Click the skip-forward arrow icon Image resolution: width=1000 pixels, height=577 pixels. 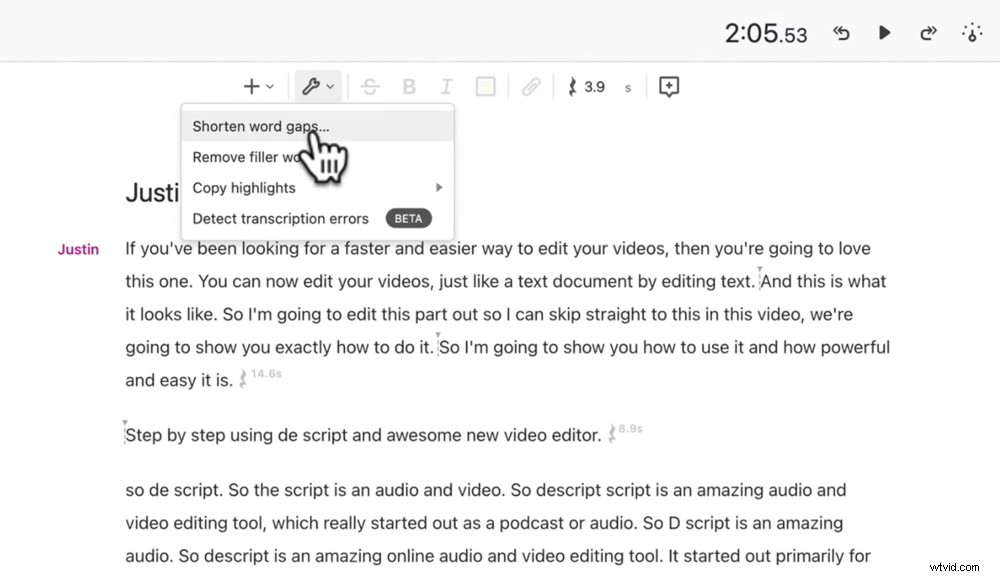(928, 33)
